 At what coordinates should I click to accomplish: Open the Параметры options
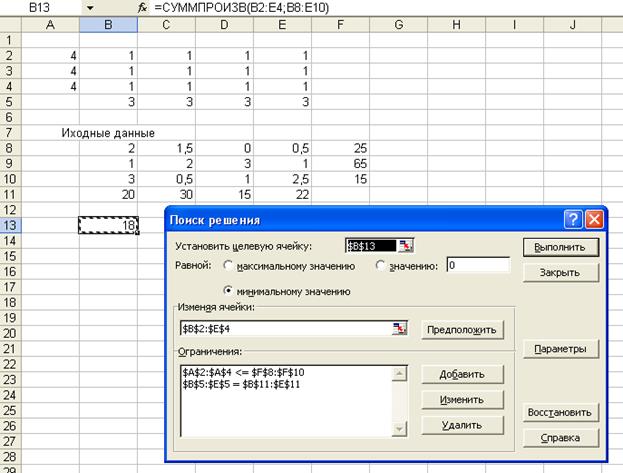[561, 349]
